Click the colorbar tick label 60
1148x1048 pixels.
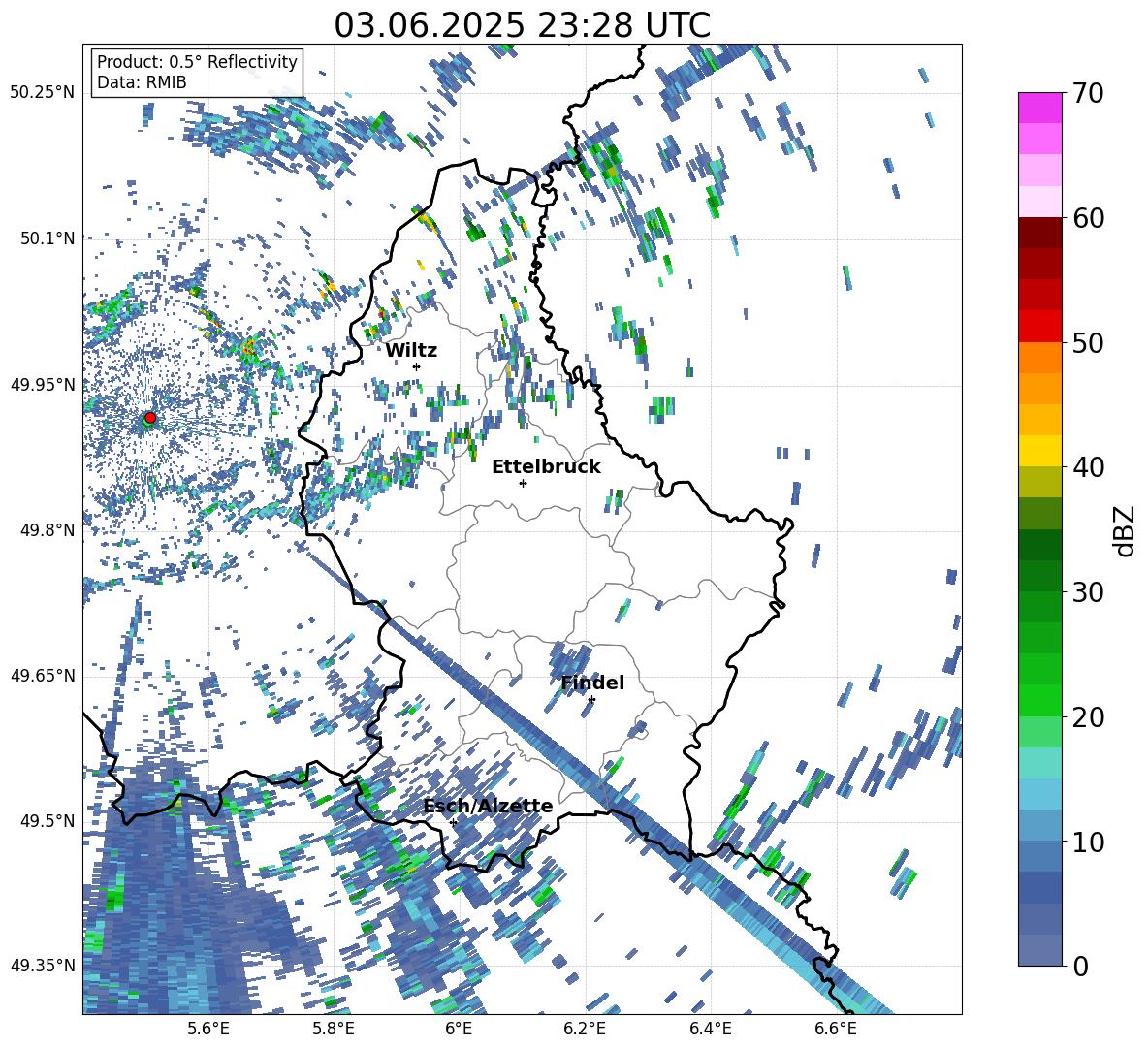1087,218
